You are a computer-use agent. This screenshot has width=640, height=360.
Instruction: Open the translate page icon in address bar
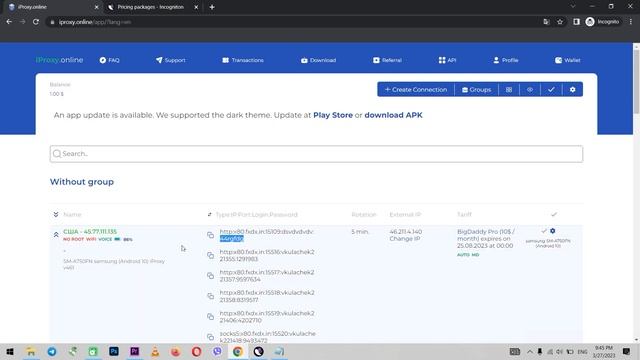pos(546,22)
